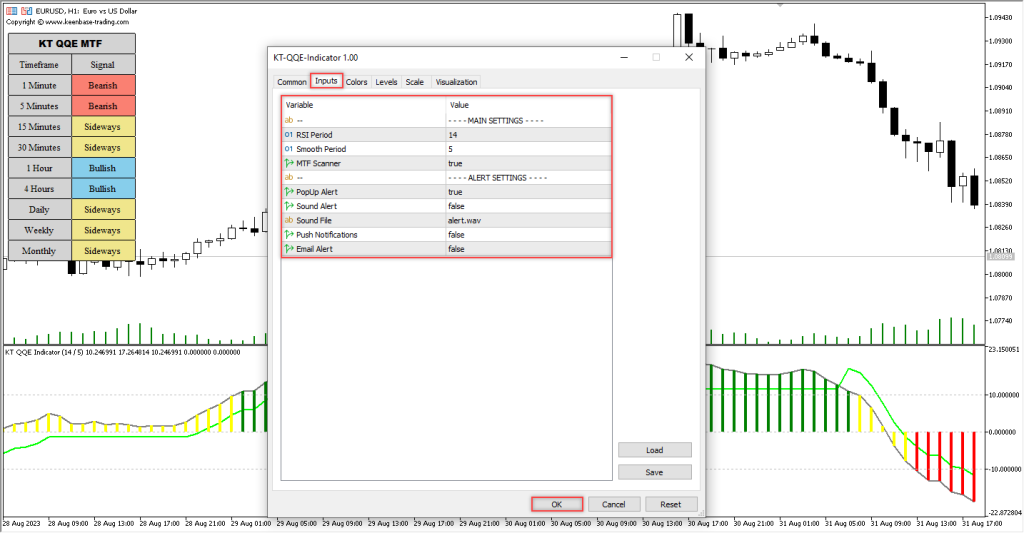Click the Email Alert row icon

(x=289, y=249)
